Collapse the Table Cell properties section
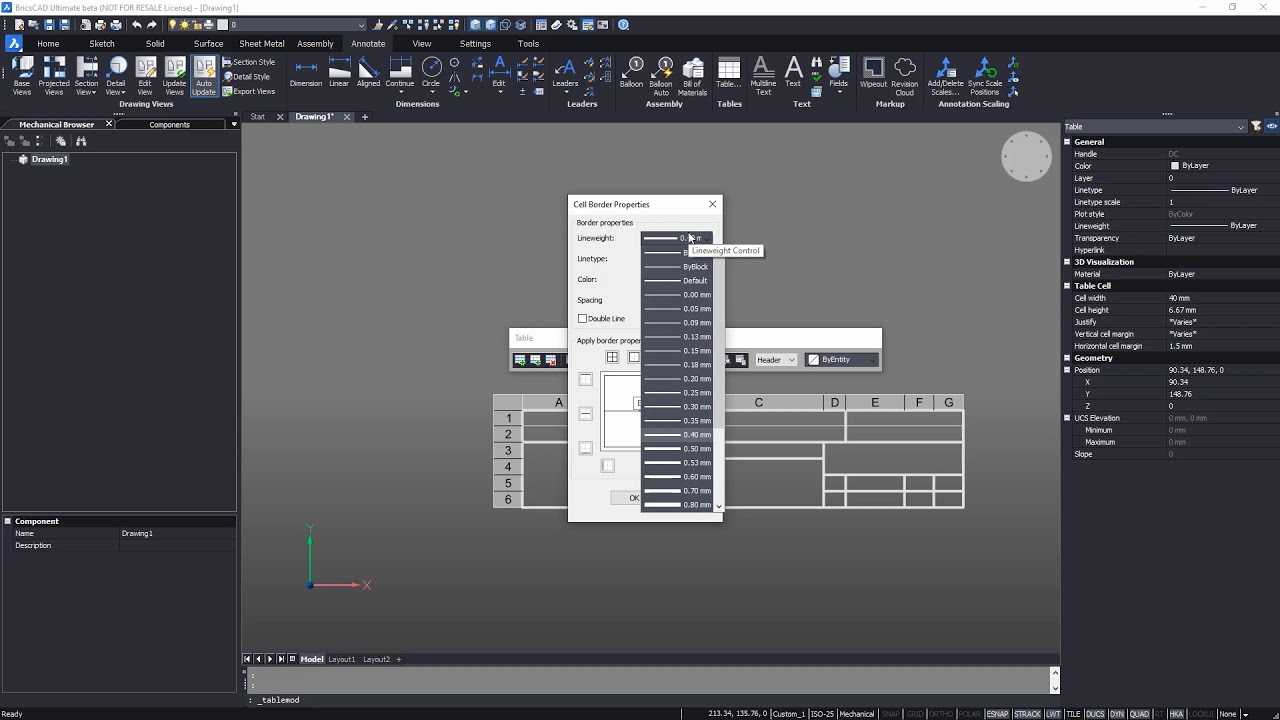1280x720 pixels. coord(1067,286)
